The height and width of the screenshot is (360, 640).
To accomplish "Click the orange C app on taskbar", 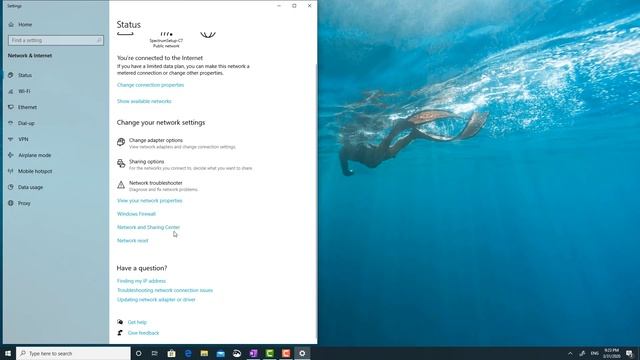I will [286, 353].
